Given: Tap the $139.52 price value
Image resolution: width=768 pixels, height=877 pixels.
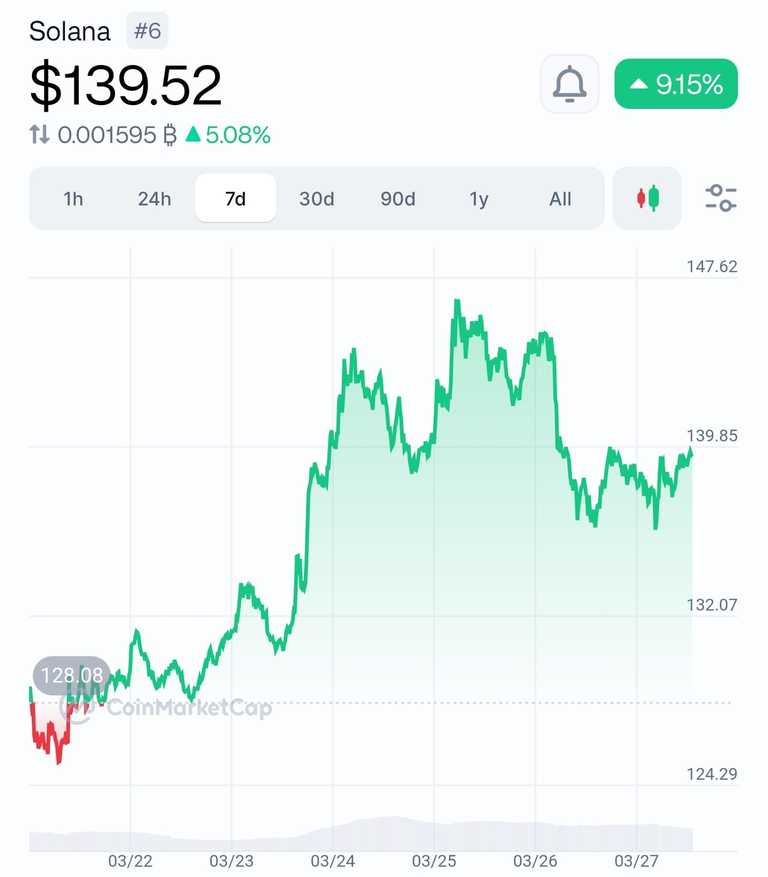Looking at the screenshot, I should (126, 86).
